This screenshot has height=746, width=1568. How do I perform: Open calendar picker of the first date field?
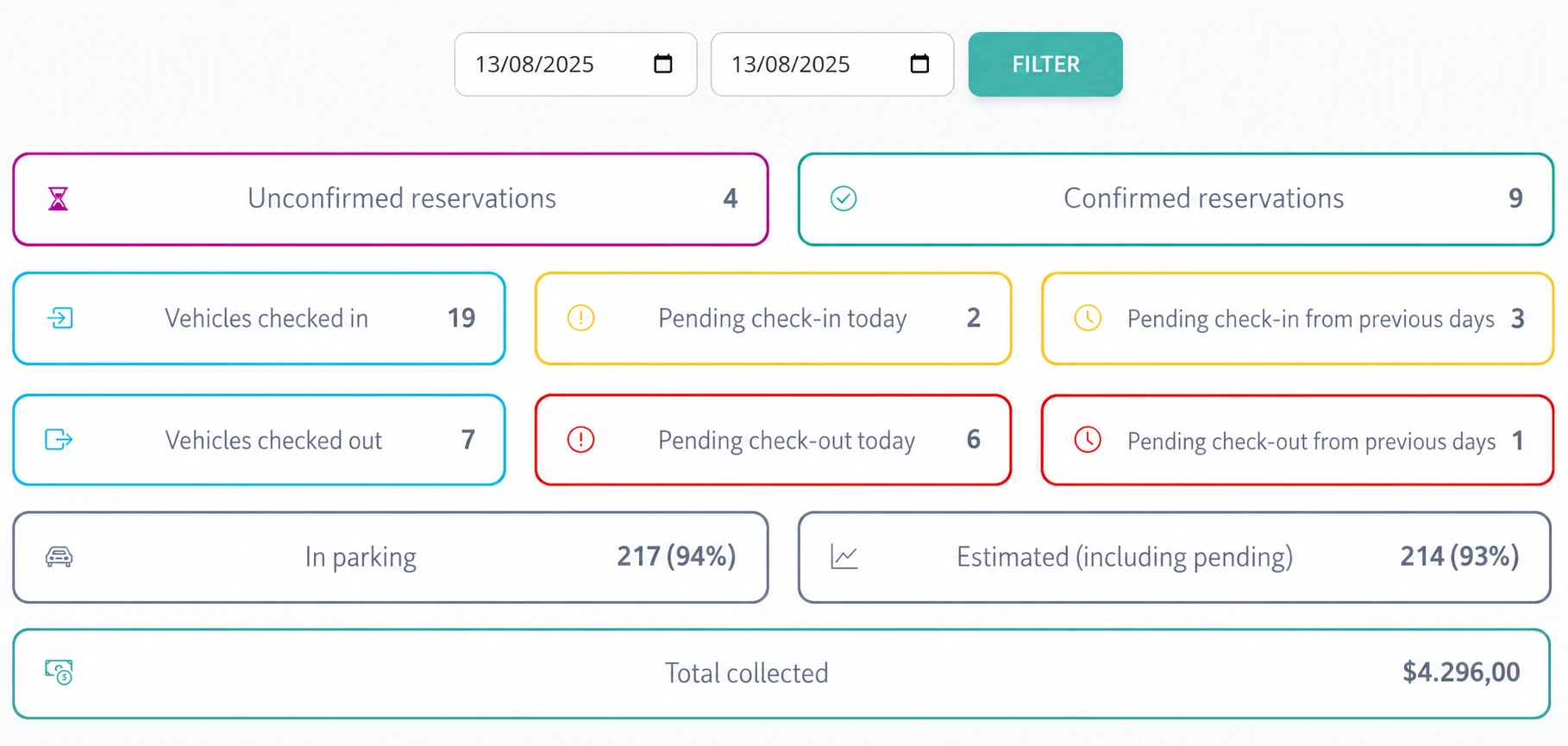click(663, 64)
